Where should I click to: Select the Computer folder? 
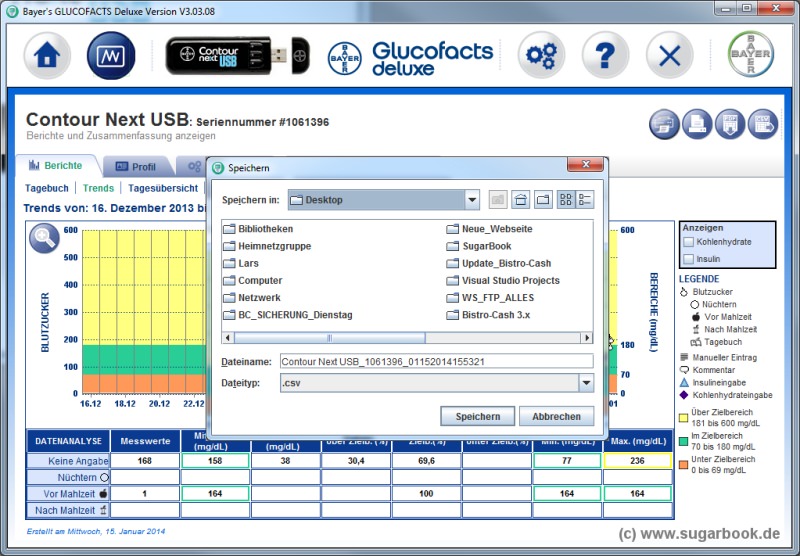pyautogui.click(x=253, y=281)
